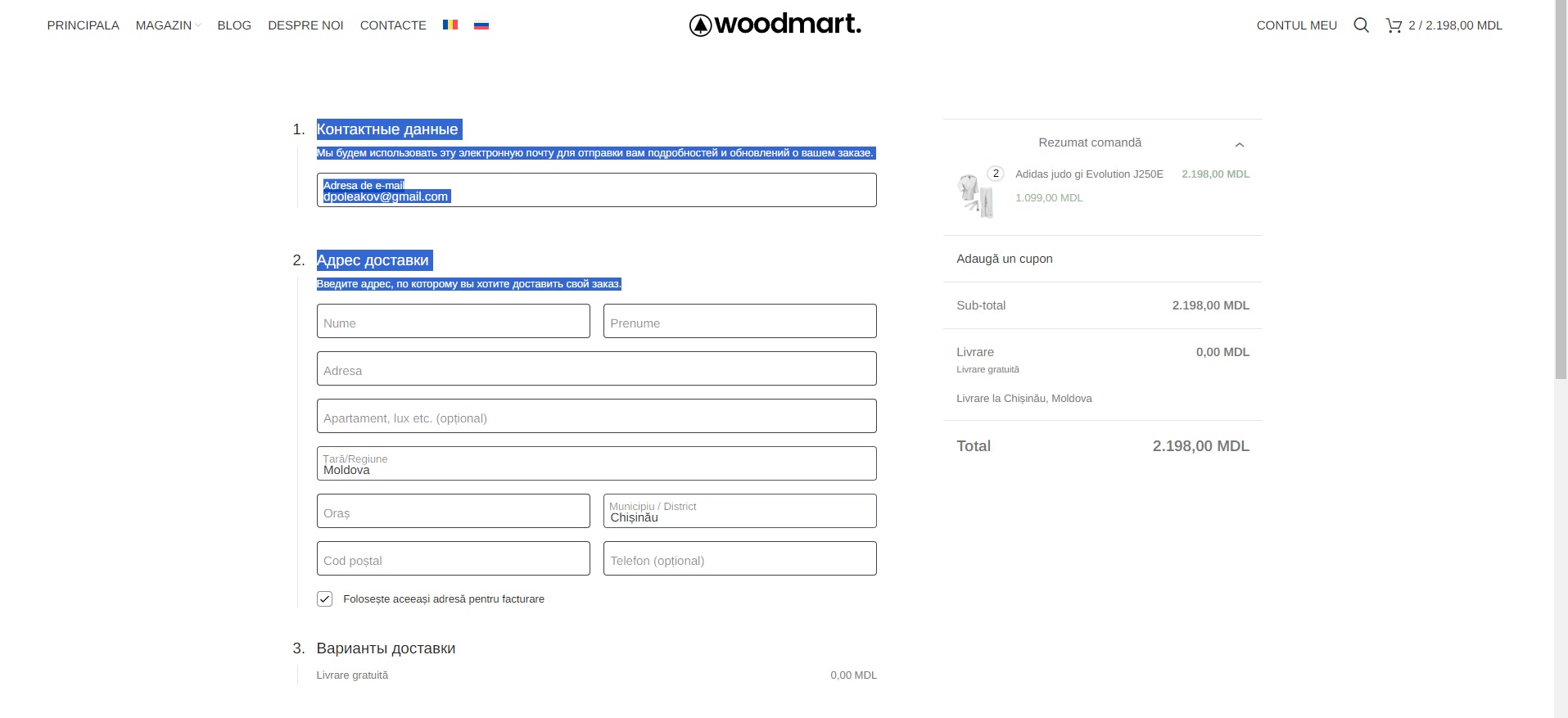
Task: Open search with the magnifier icon
Action: click(x=1361, y=25)
